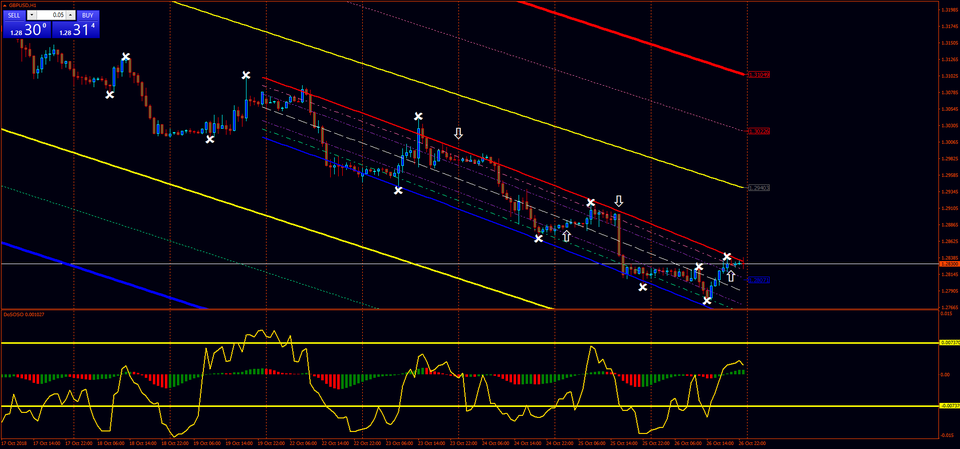Select the down arrow marker above the 25 Oct drop
Viewport: 960px width, 449px height.
pos(619,201)
